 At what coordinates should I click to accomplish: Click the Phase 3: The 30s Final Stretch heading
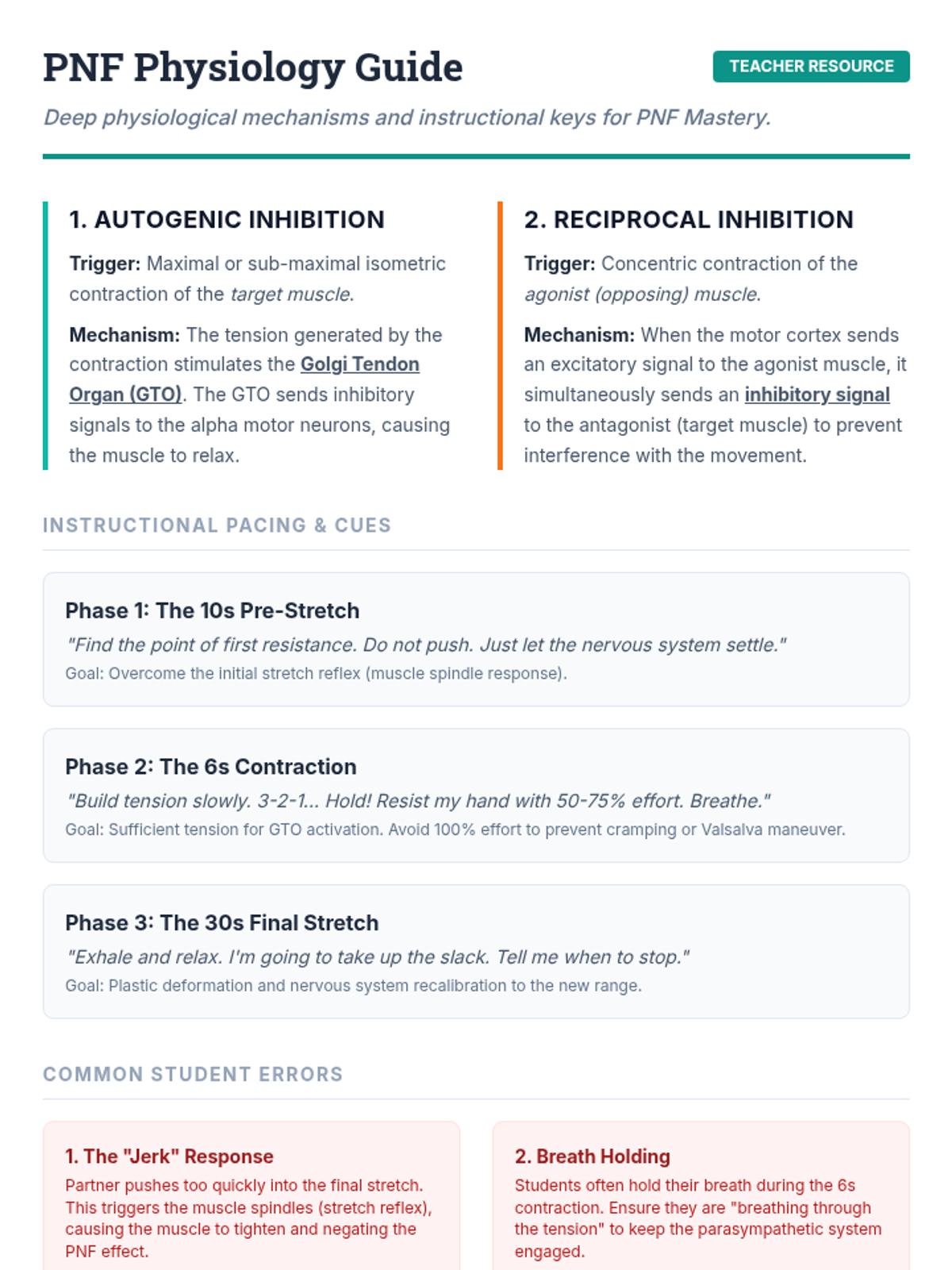point(221,923)
